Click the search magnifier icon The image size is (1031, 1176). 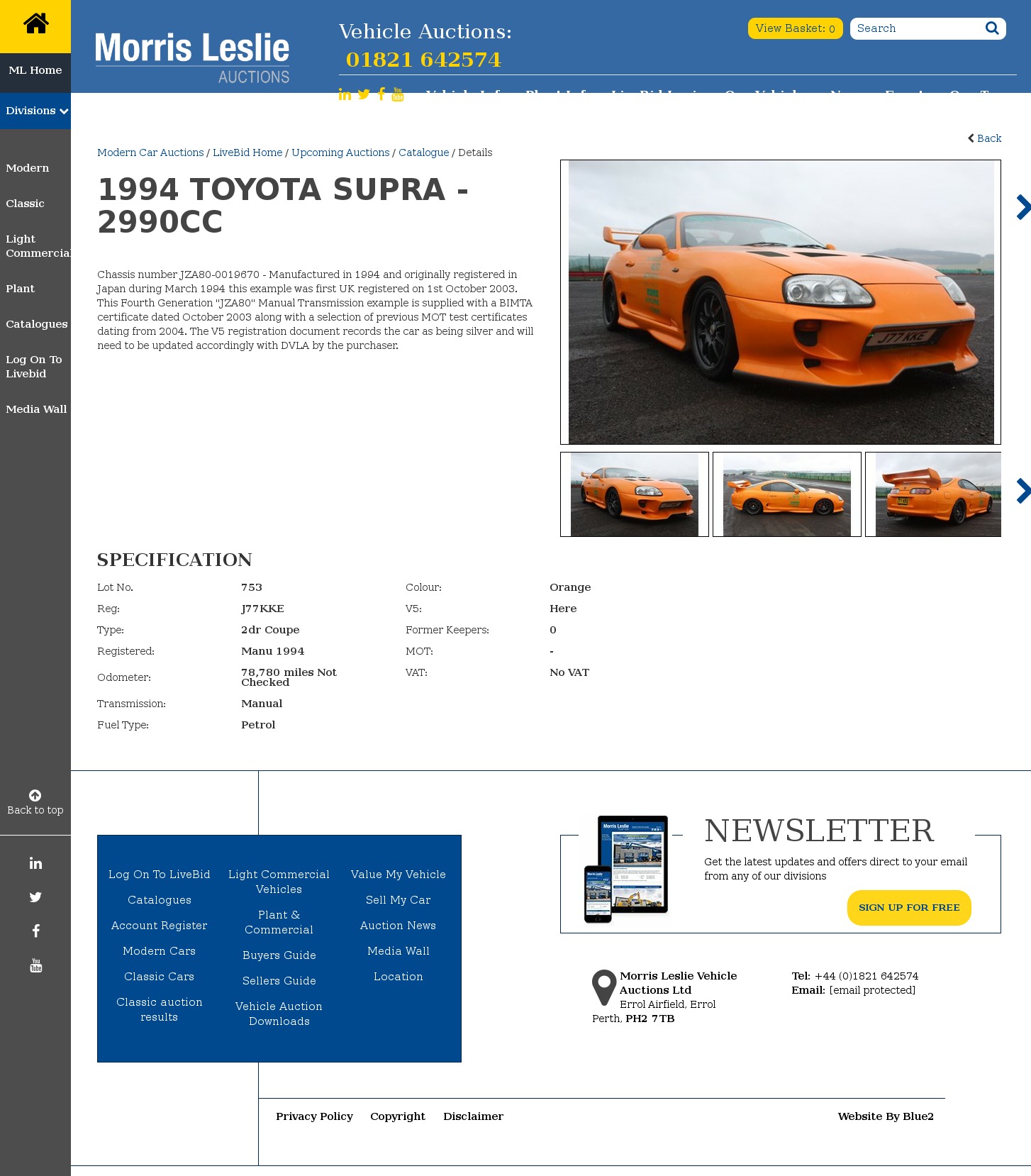pyautogui.click(x=992, y=28)
